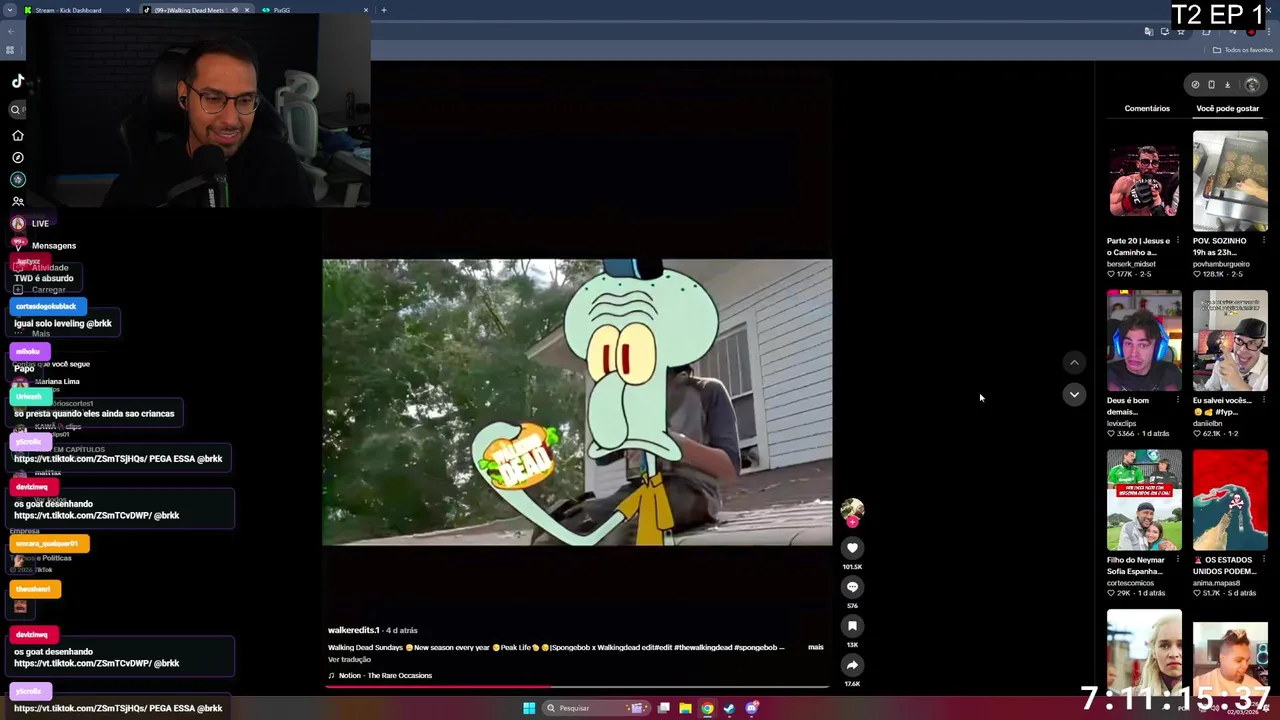Open 'Todos os favoritos' bookmarks folder
This screenshot has width=1280, height=720.
pos(1243,50)
